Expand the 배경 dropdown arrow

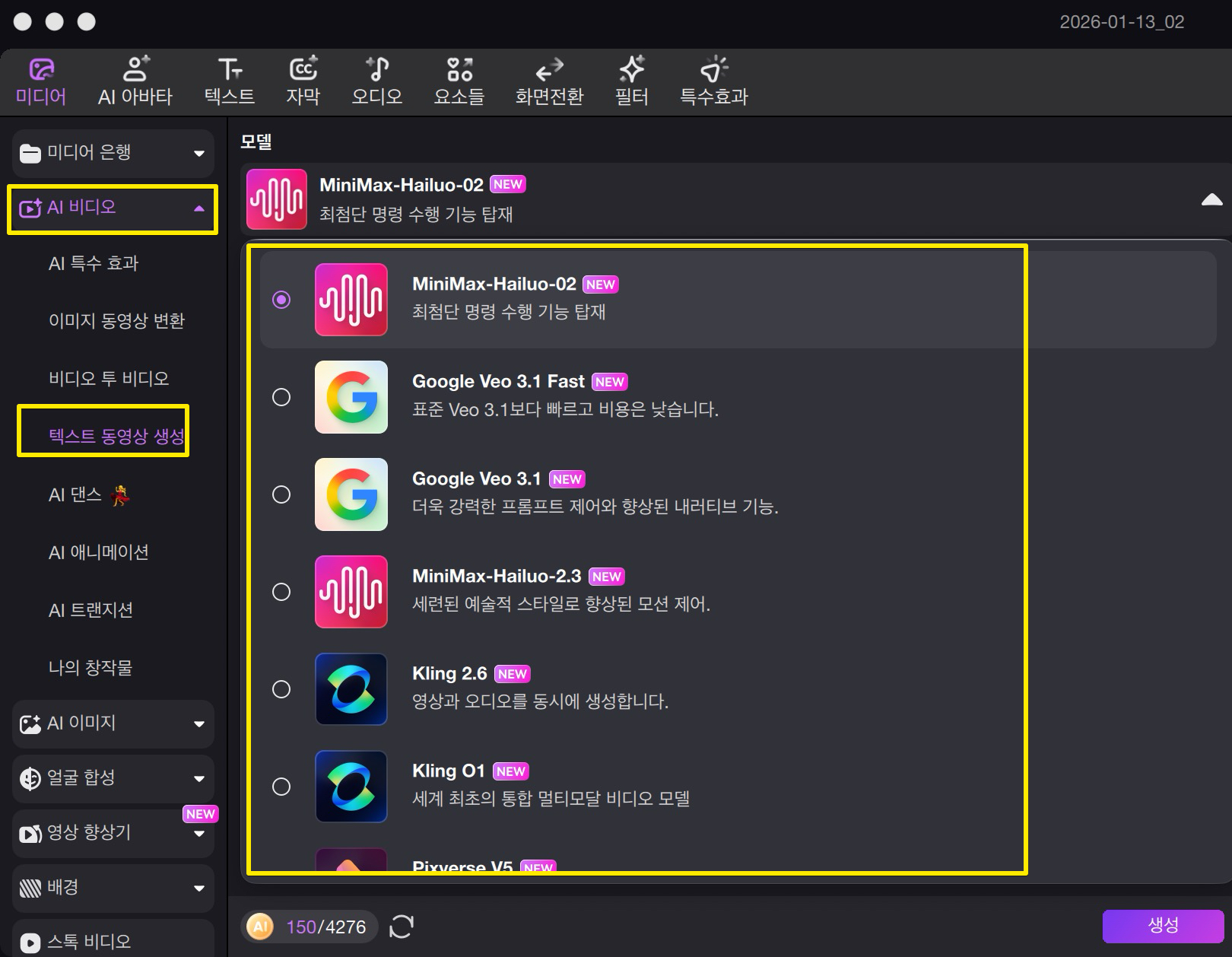click(x=199, y=889)
